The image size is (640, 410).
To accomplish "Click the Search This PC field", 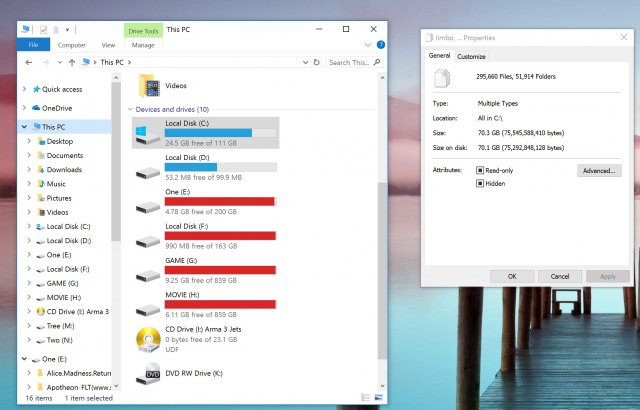I will click(354, 62).
